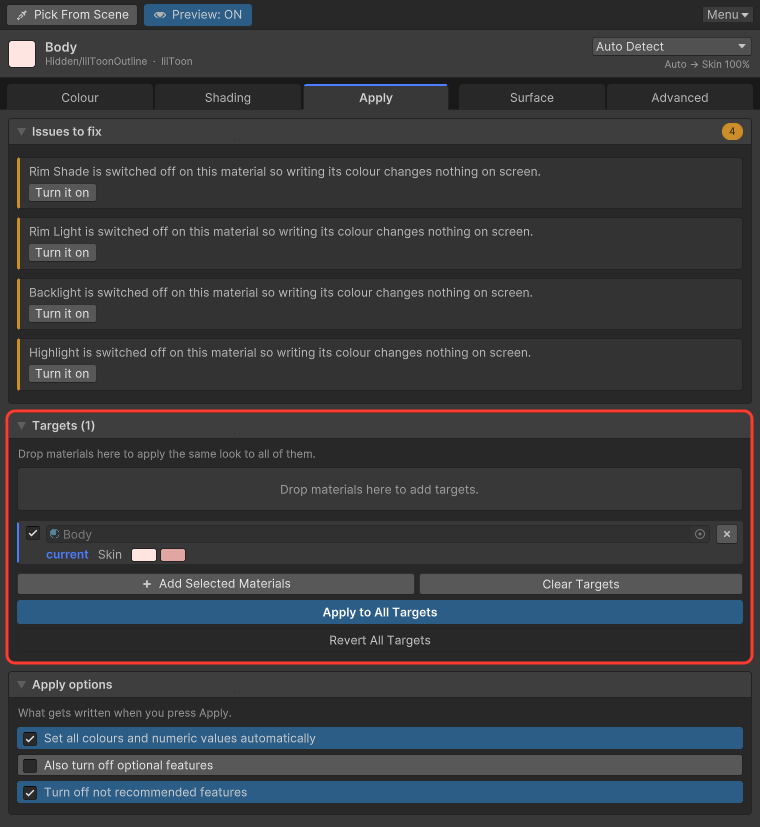Turn on Highlight
Screen dimensions: 760x827
[62, 373]
